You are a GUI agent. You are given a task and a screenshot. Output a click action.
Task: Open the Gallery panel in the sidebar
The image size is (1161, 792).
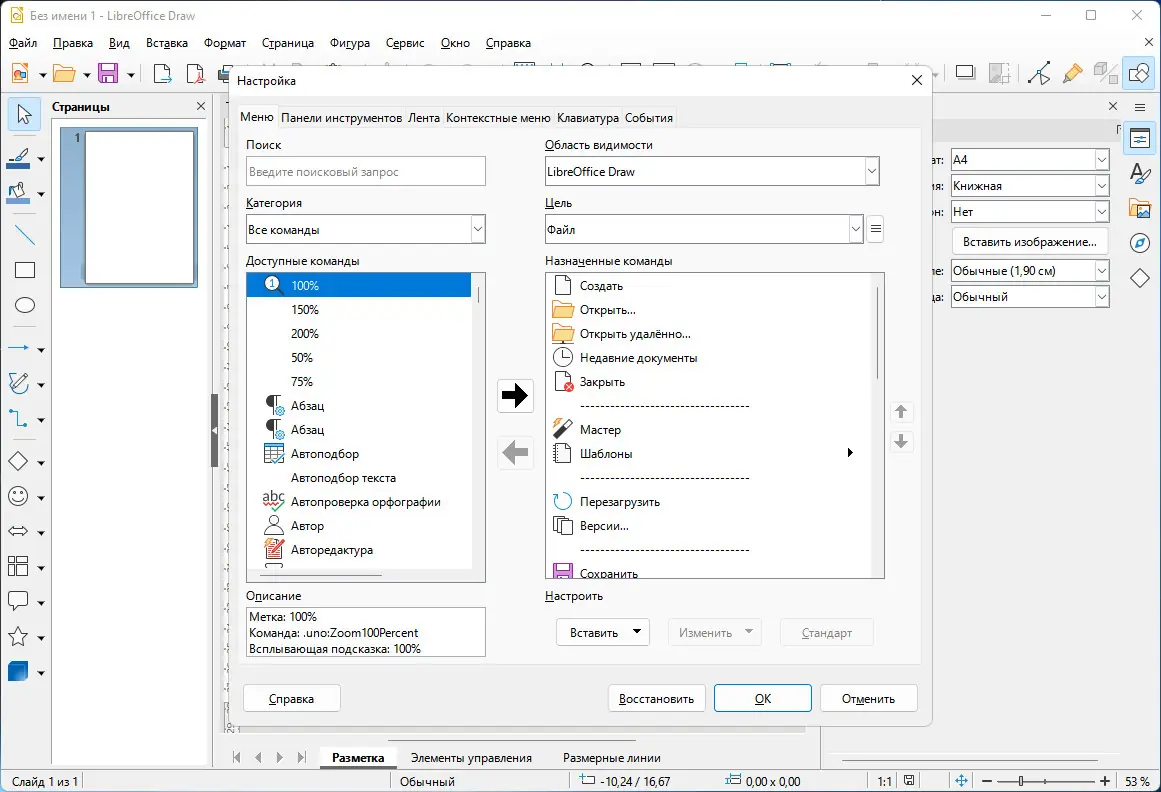(x=1140, y=208)
